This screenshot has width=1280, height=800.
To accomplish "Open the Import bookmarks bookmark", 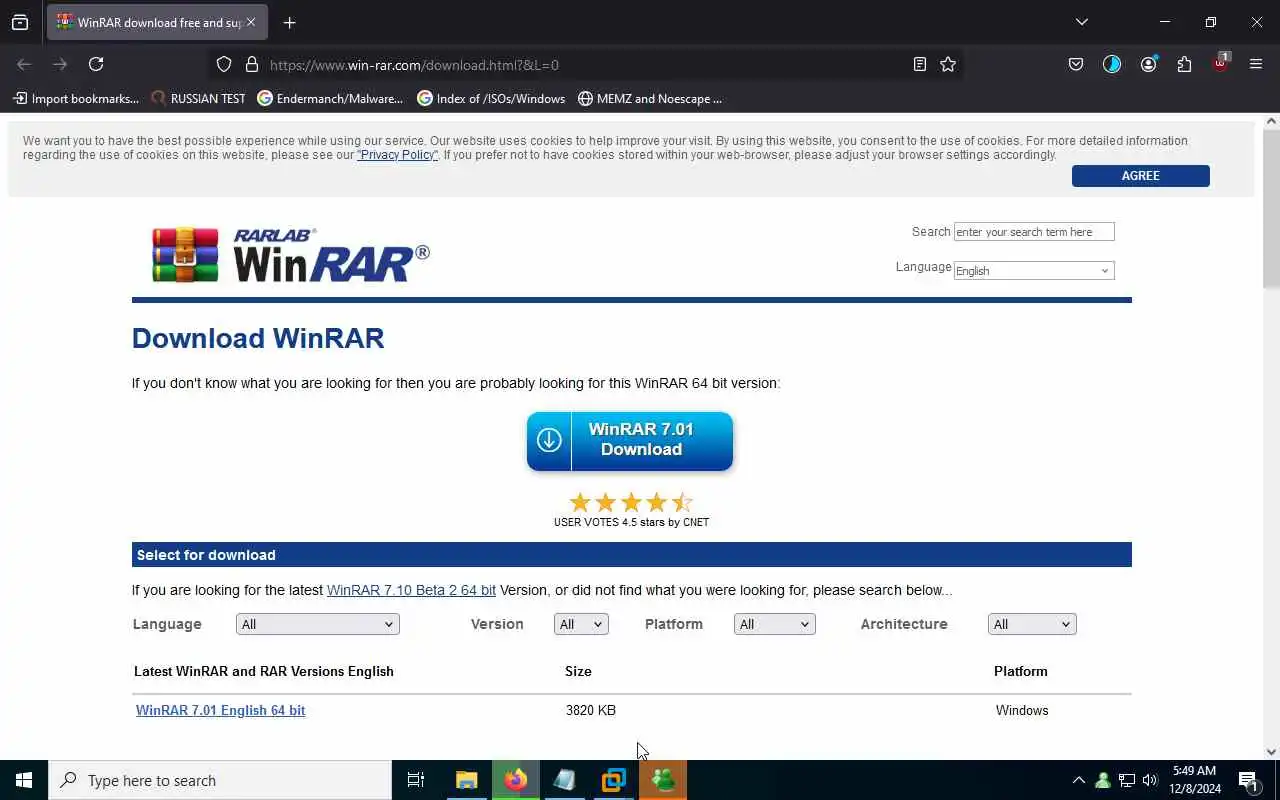I will coord(76,98).
